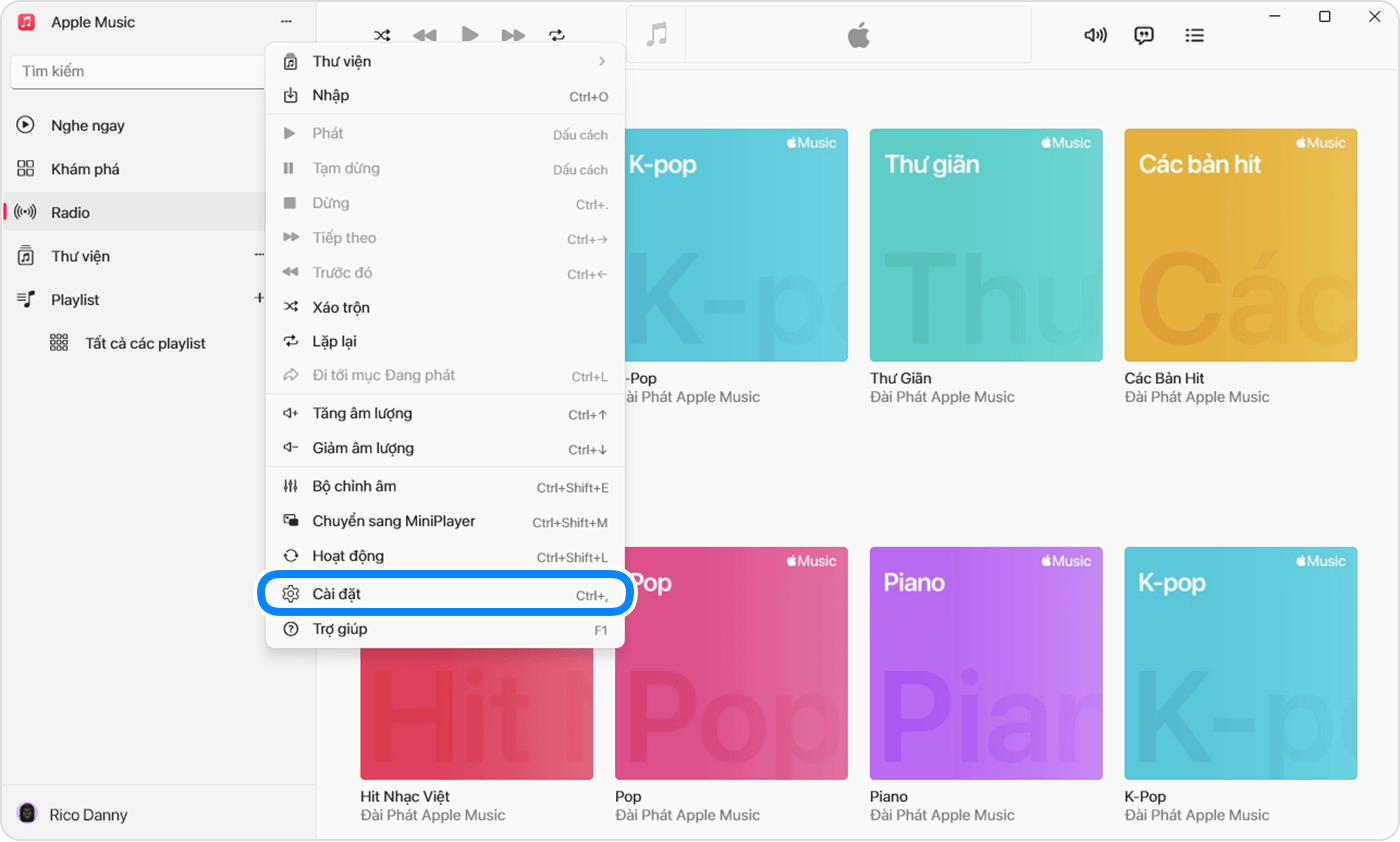Select Radio in the sidebar
The height and width of the screenshot is (842, 1400).
pos(135,212)
